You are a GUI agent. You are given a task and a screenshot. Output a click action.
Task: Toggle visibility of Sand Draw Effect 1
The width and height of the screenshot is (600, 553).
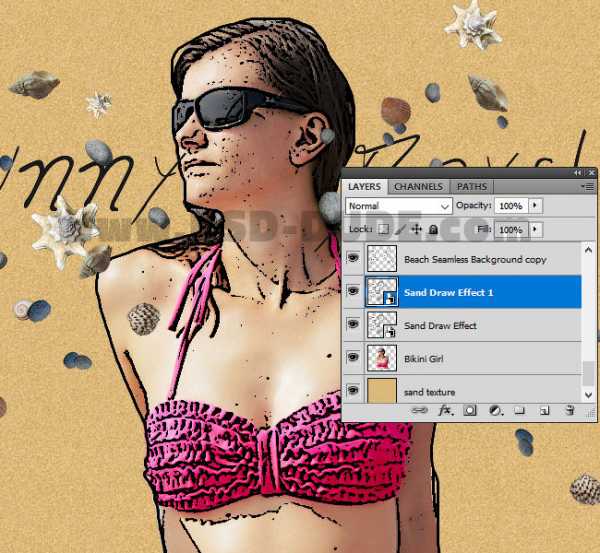pos(353,291)
